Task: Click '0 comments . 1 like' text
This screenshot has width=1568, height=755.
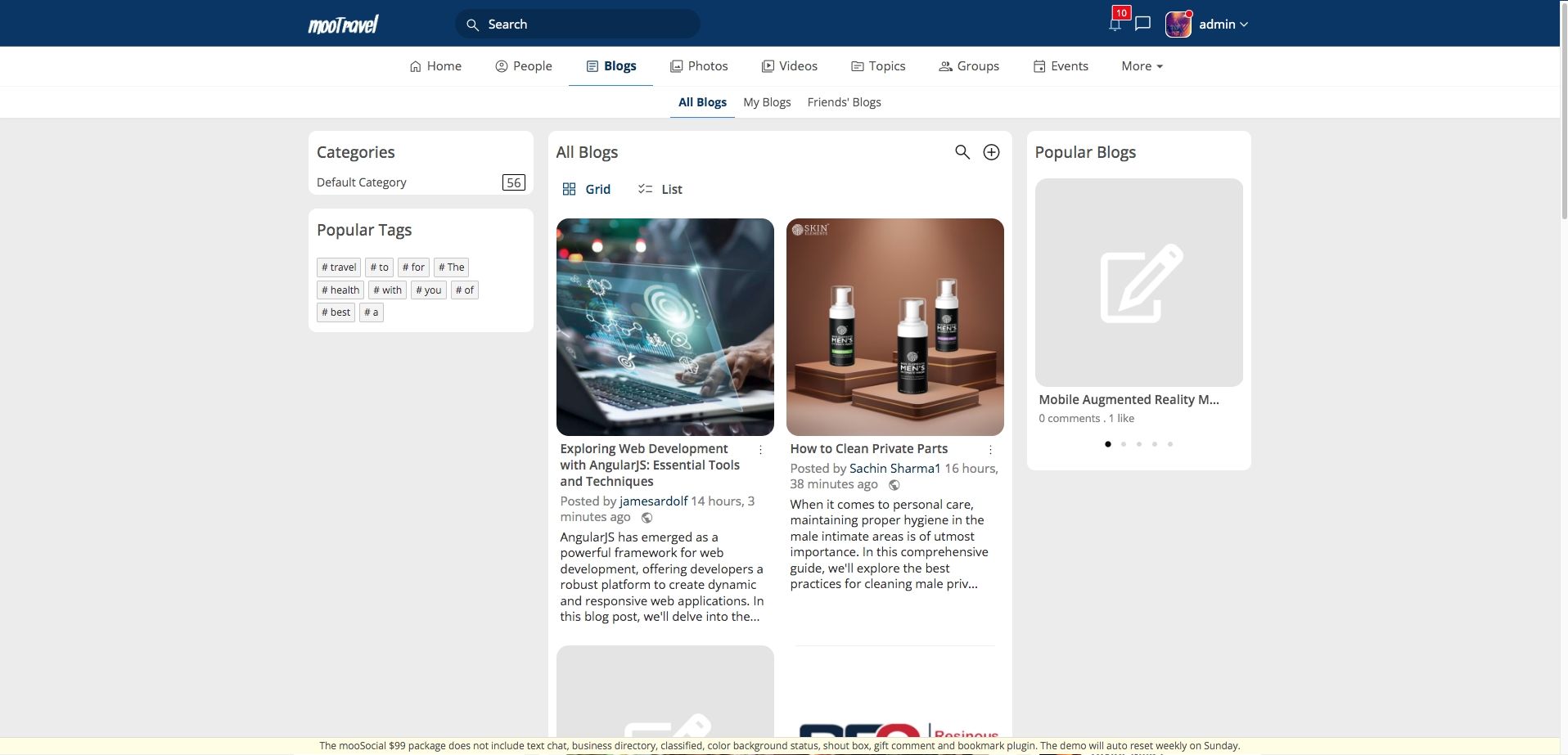Action: [1086, 419]
